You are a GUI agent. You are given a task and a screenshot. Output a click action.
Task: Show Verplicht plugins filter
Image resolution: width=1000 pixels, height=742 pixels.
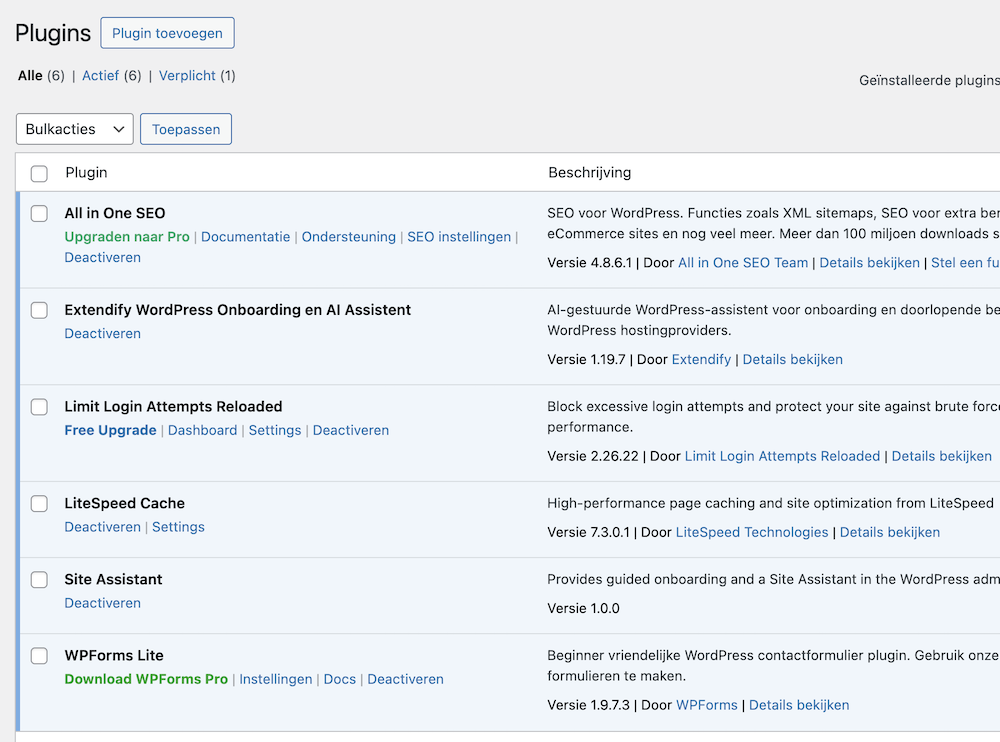(x=187, y=76)
